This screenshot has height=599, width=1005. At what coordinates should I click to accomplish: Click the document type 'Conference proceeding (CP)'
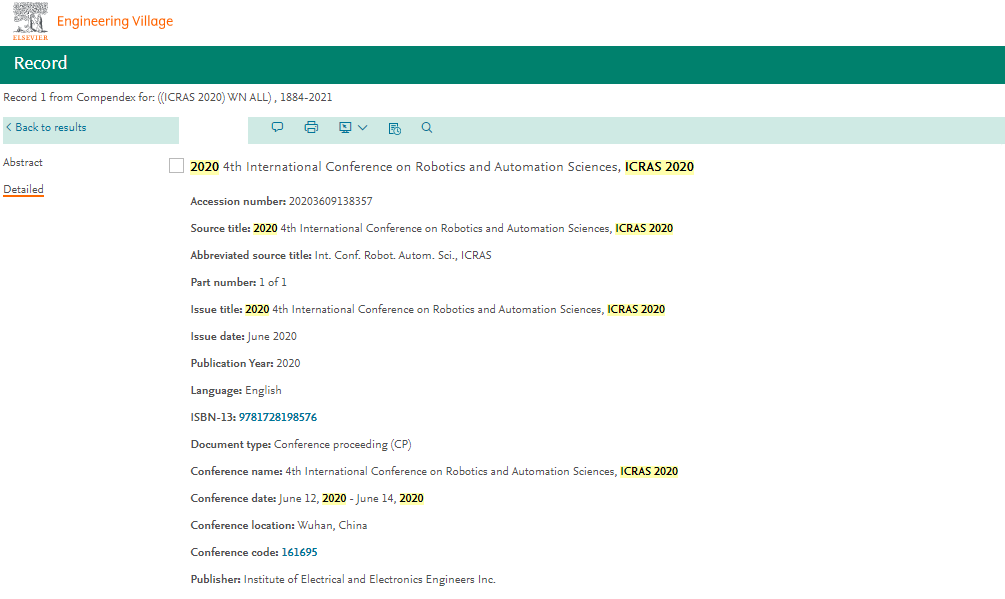[x=342, y=445]
